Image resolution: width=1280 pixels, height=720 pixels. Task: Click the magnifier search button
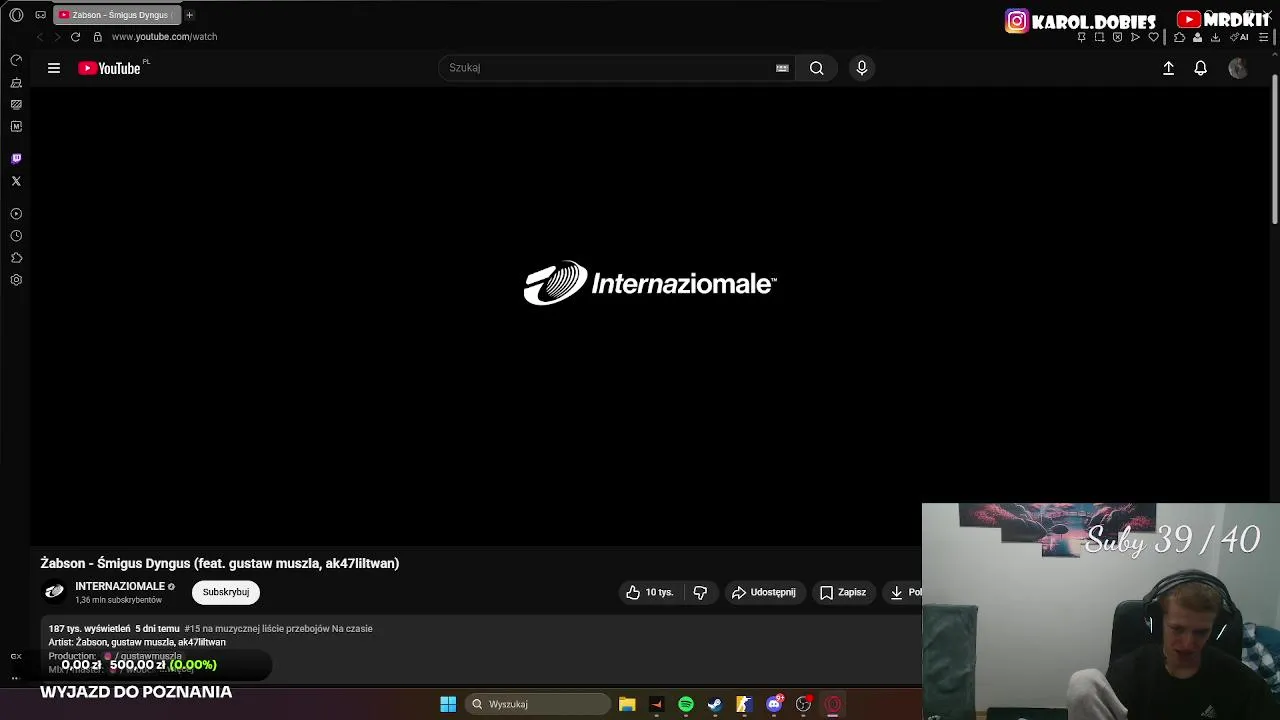click(817, 68)
